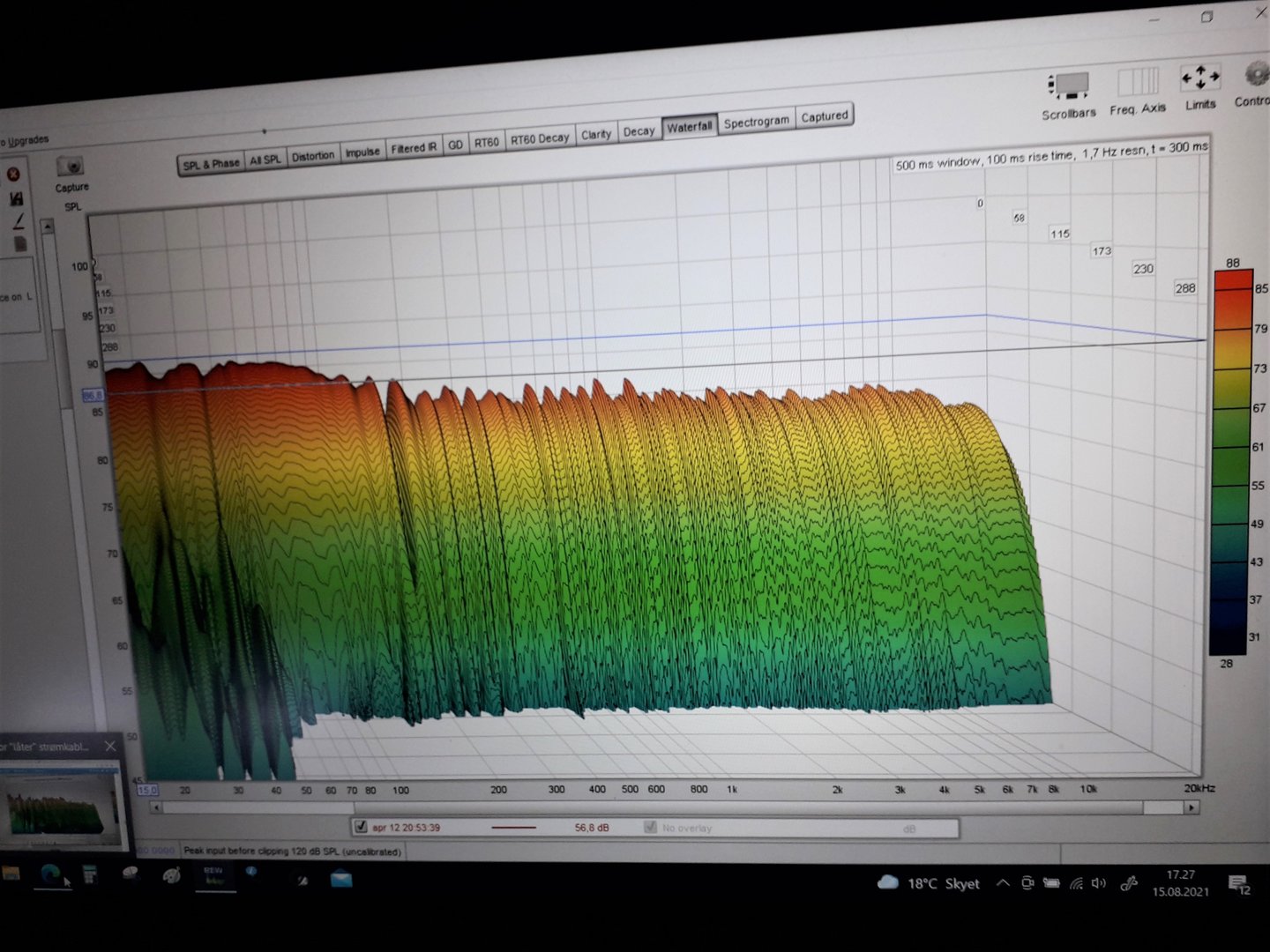Open the Distortion graph tab
The width and height of the screenshot is (1270, 952).
coord(313,156)
